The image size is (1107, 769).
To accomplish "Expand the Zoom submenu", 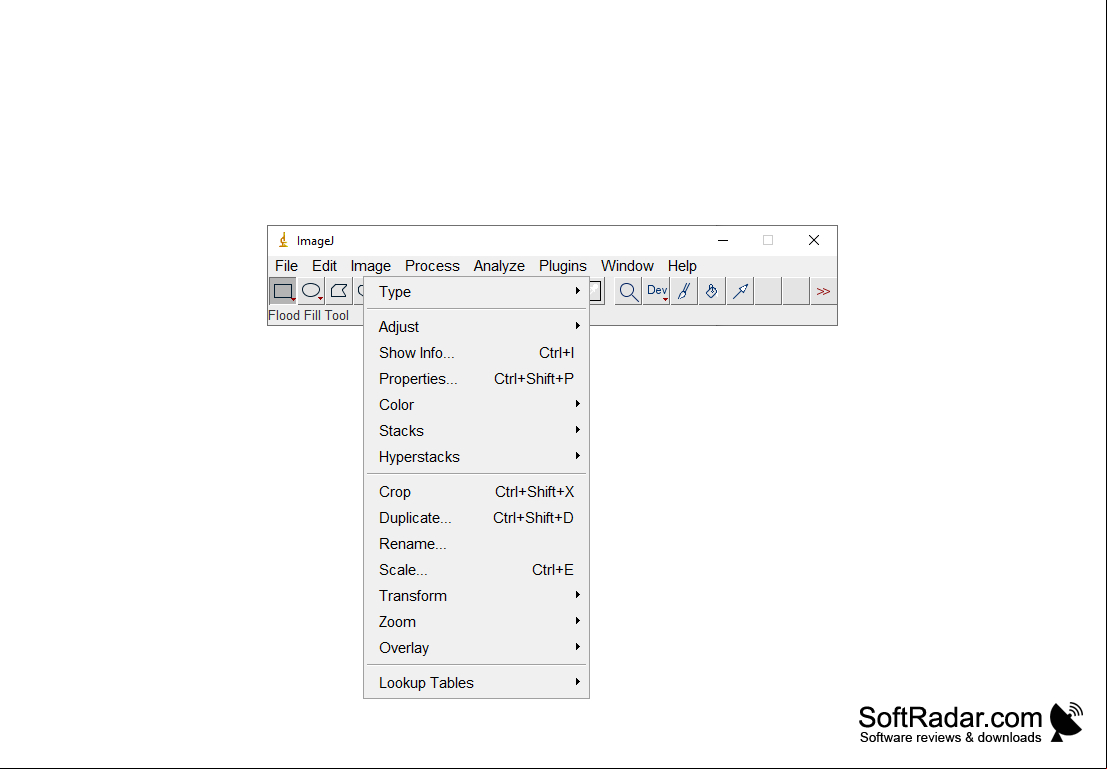I will (x=477, y=622).
